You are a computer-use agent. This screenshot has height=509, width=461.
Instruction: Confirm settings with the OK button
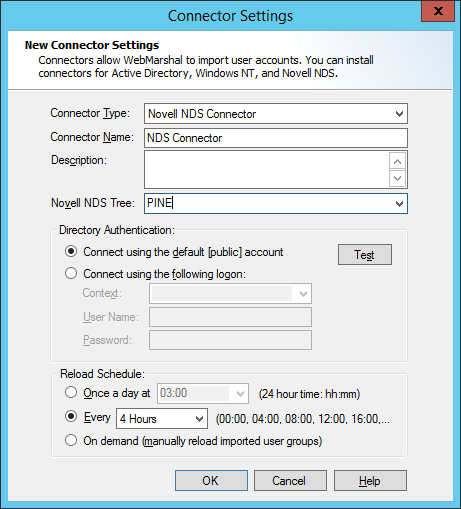(211, 480)
